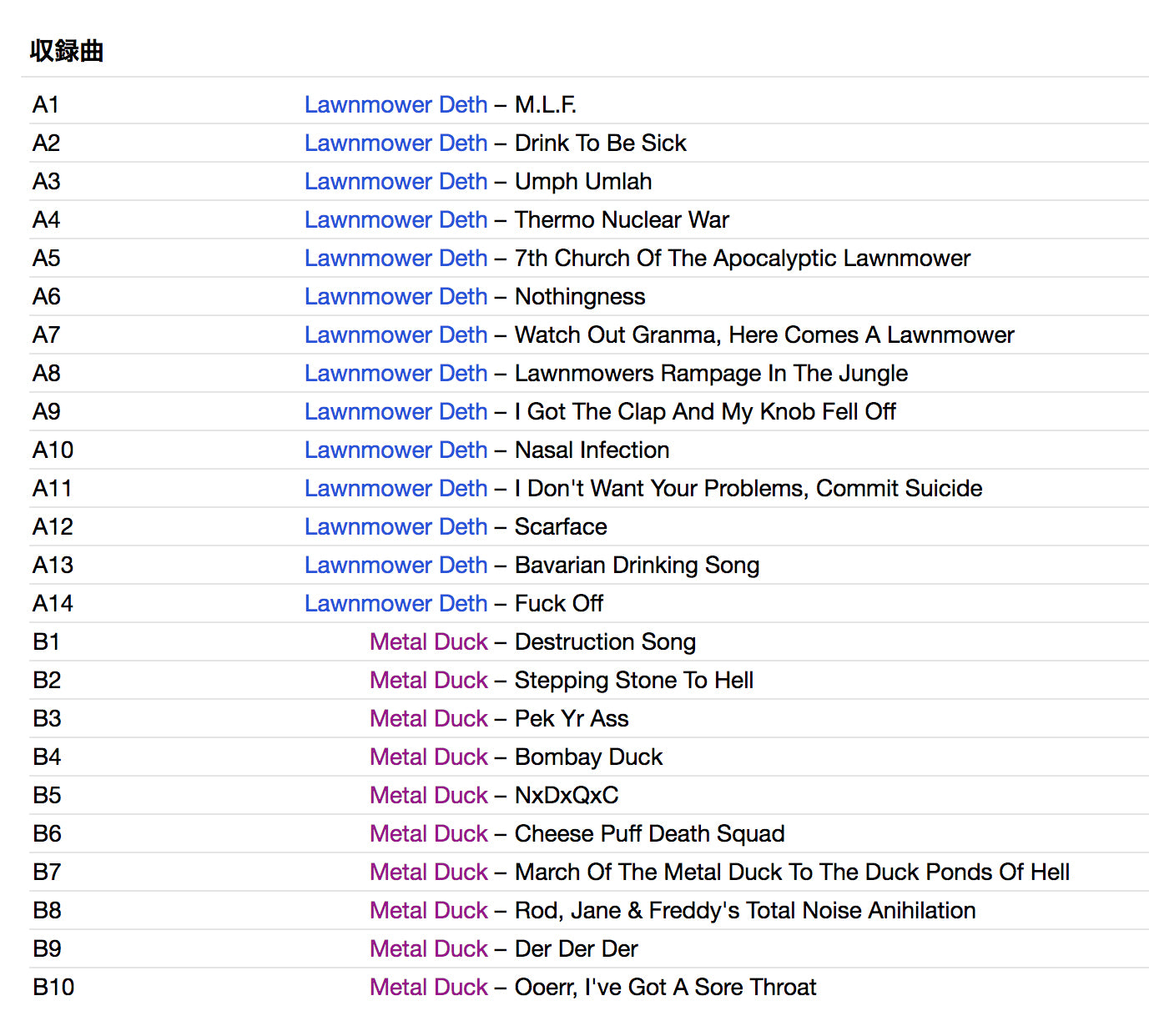Click Lawnmower Deth link on track A8
The image size is (1149, 1036).
coord(396,373)
